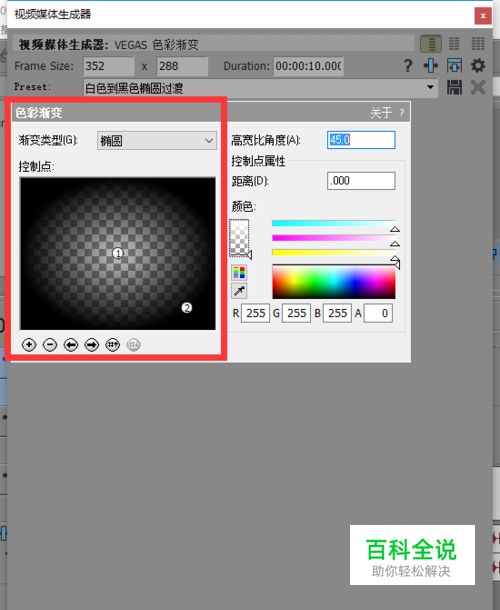Select next control point arrow

pyautogui.click(x=92, y=345)
